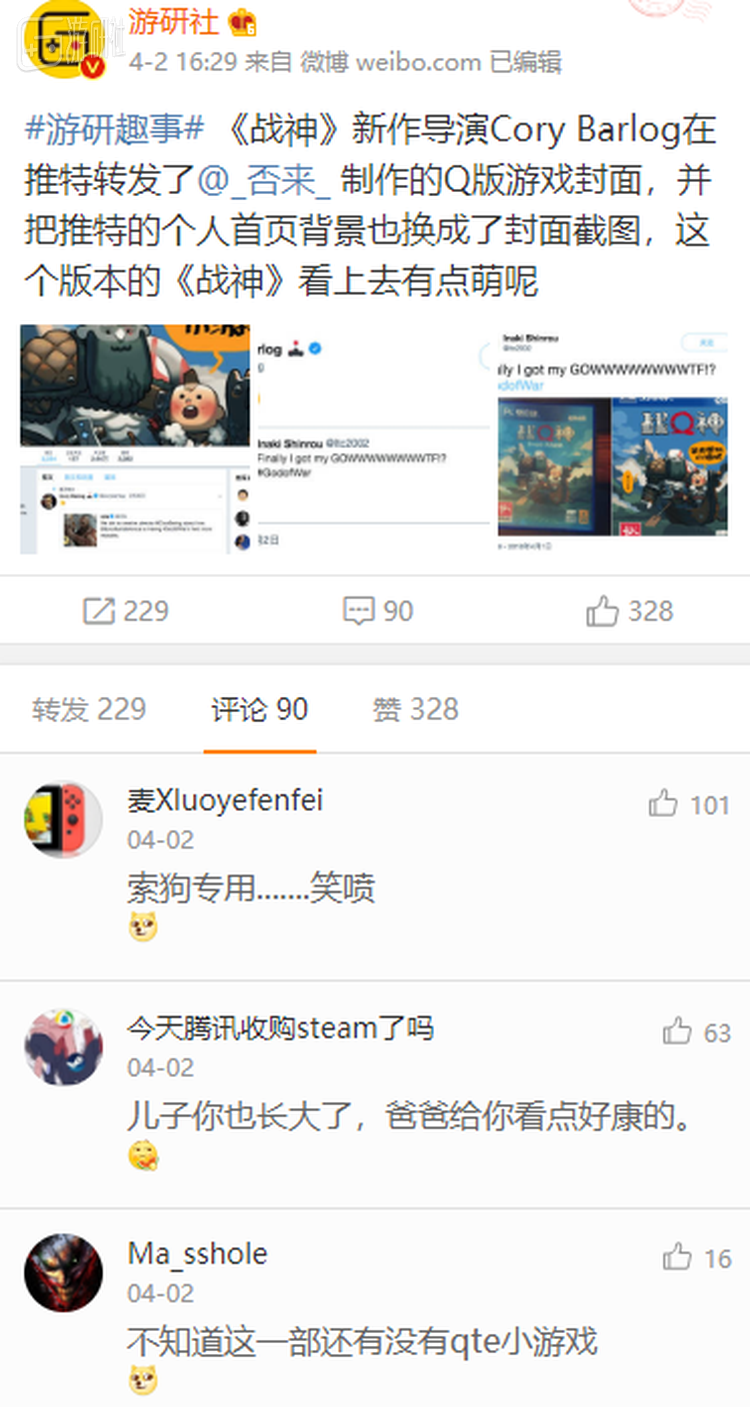
Task: Like 麦Xluoyefenfei's comment (101 likes)
Action: [x=663, y=803]
